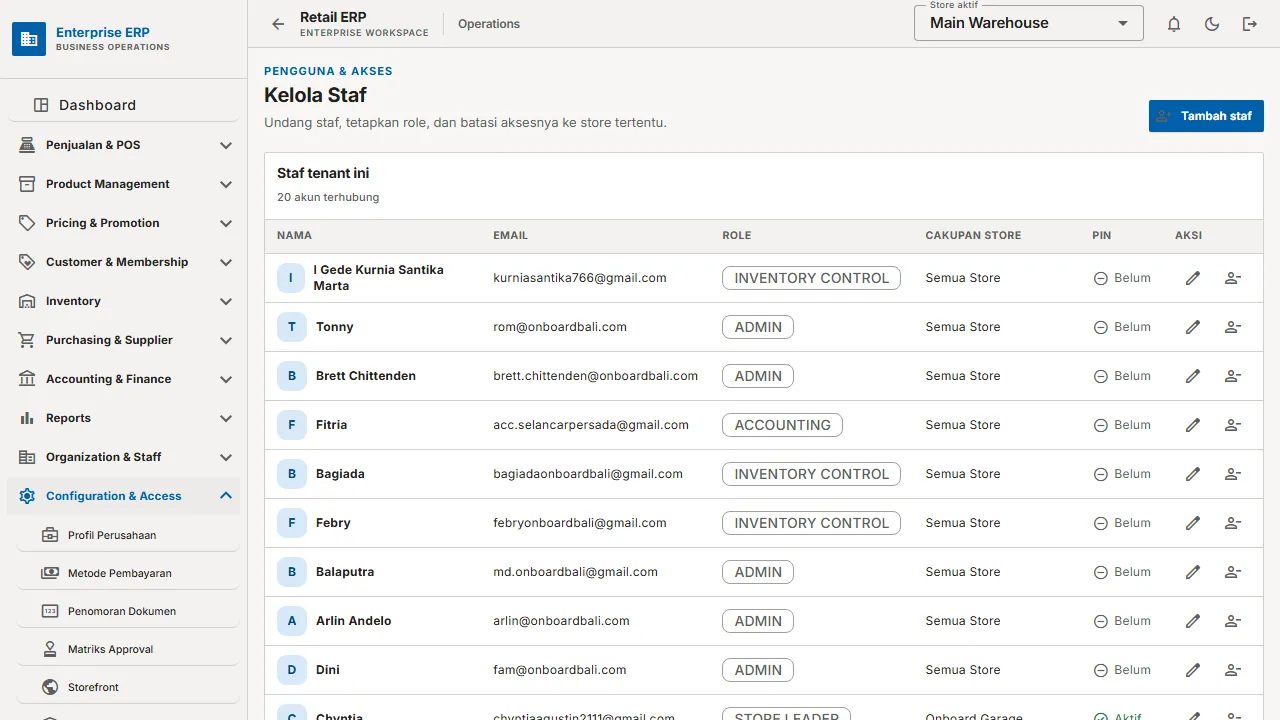Screen dimensions: 1280x720
Task: Remove user icon for I Gede Kurnia
Action: click(x=1233, y=278)
